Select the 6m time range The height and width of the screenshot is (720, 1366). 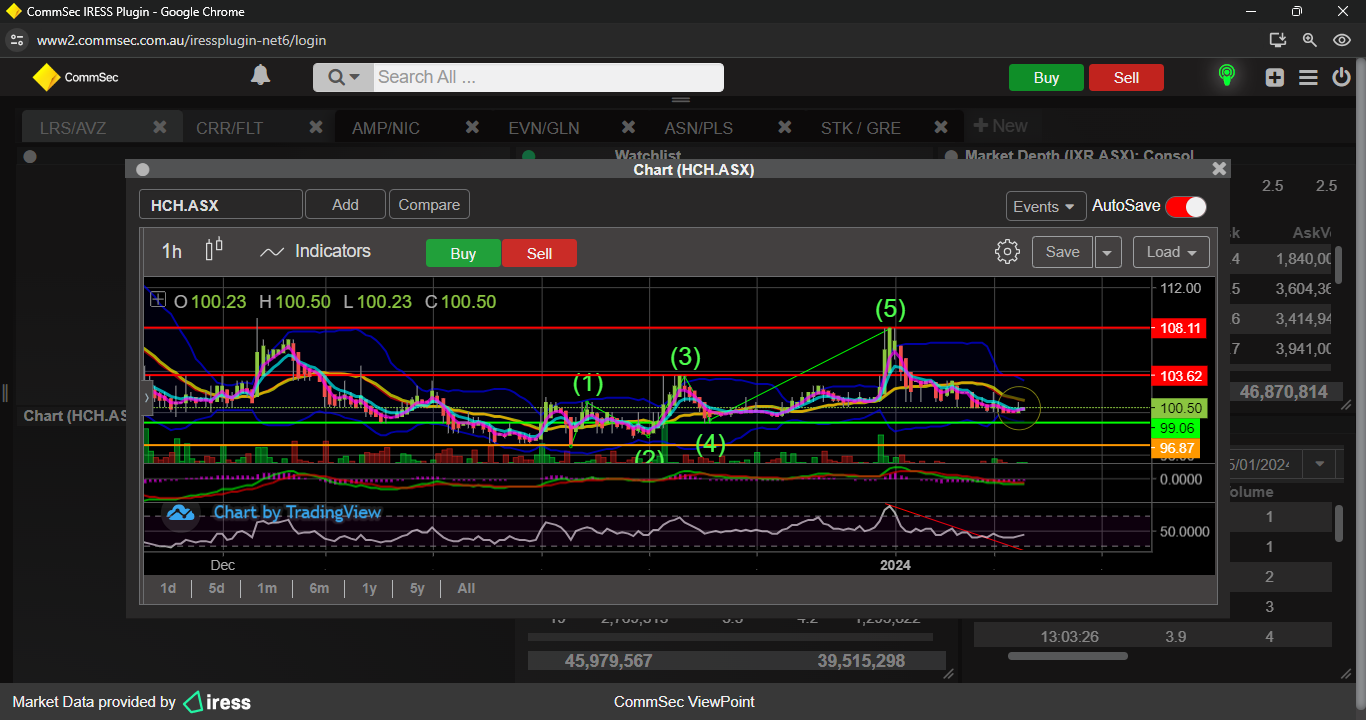pos(319,588)
